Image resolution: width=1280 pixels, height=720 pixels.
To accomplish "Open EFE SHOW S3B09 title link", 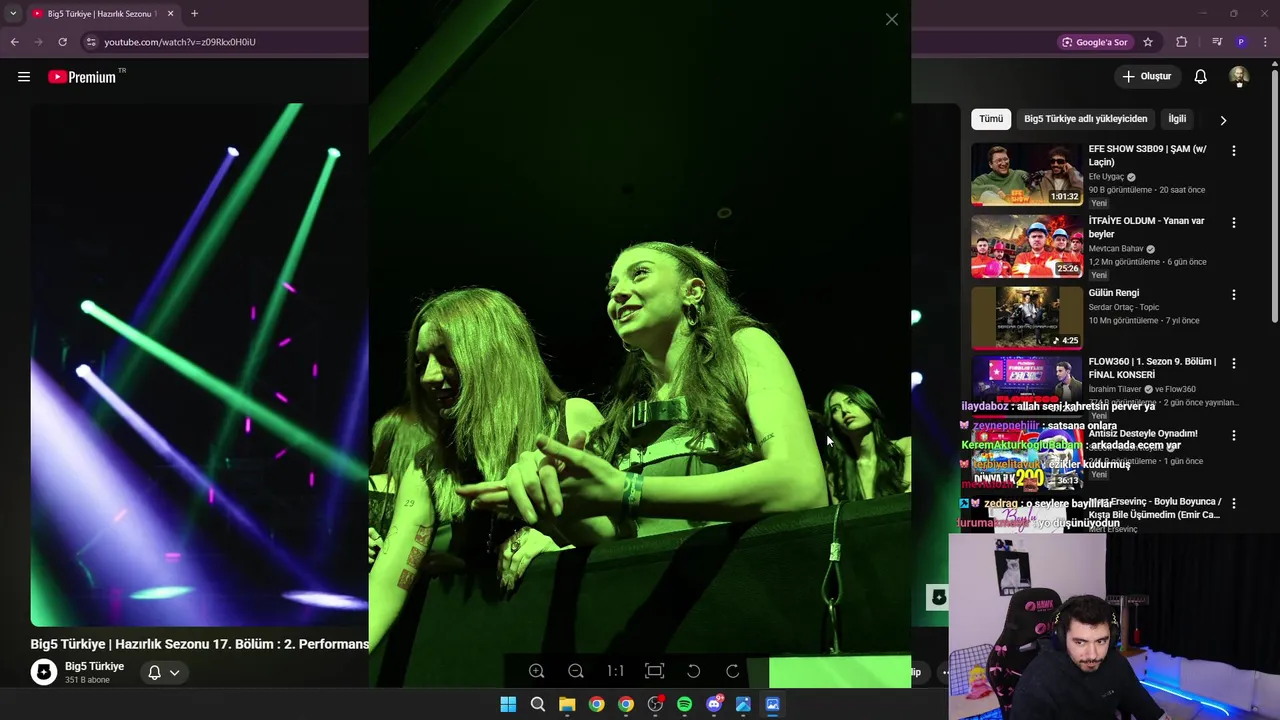I will (1147, 155).
